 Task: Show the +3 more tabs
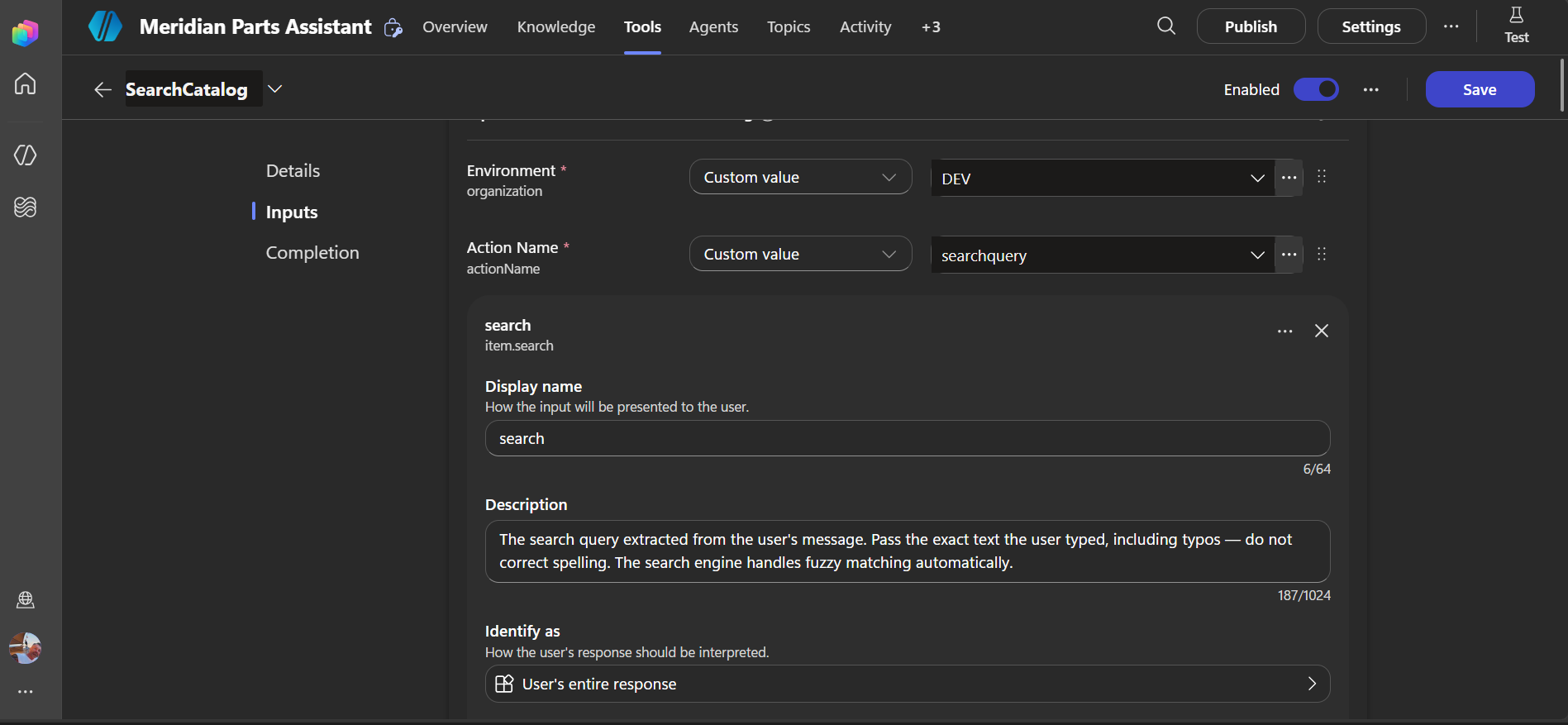tap(931, 27)
